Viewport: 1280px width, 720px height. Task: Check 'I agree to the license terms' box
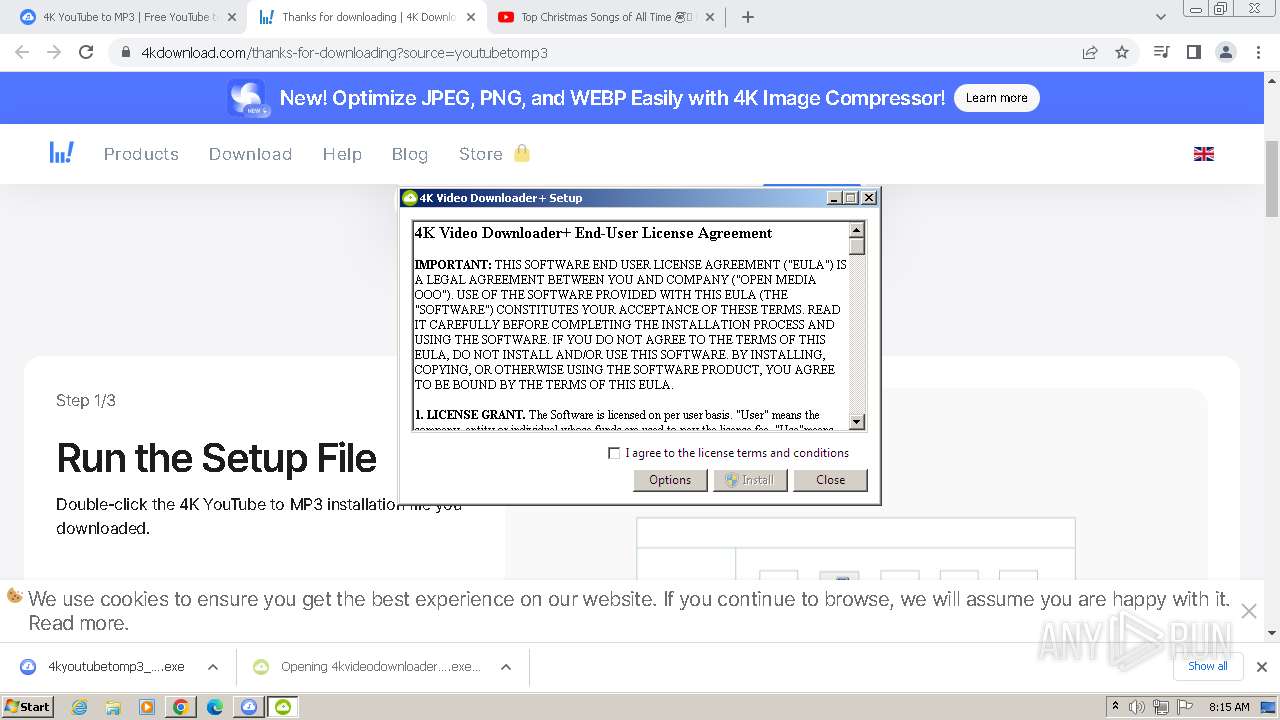614,453
